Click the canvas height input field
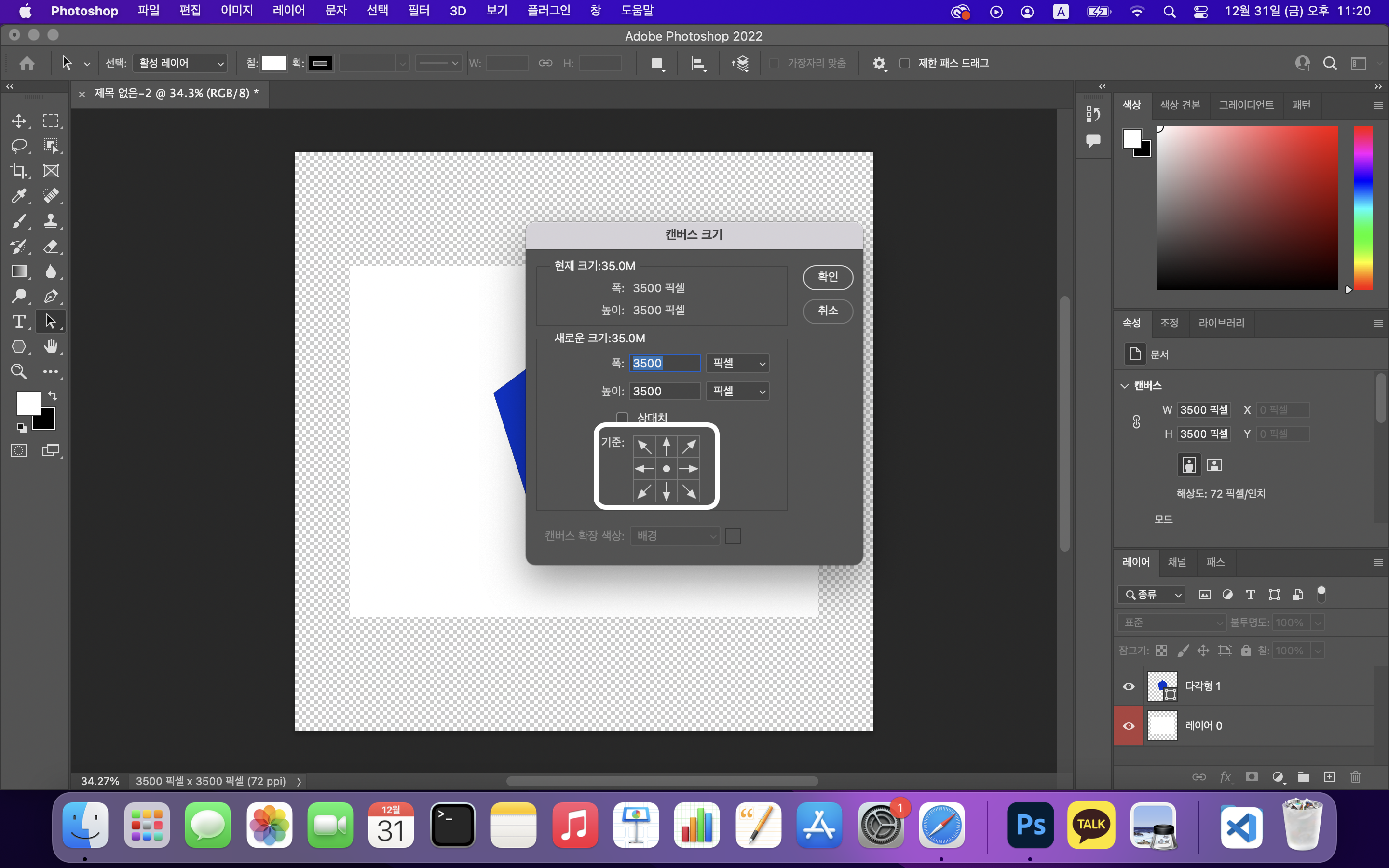Screen dimensions: 1389x868 665,391
